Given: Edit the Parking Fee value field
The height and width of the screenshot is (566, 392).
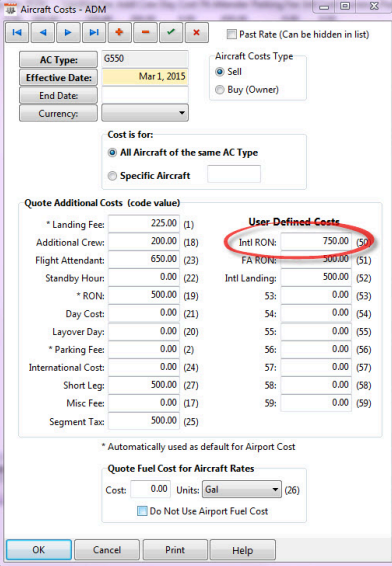Looking at the screenshot, I should point(144,349).
